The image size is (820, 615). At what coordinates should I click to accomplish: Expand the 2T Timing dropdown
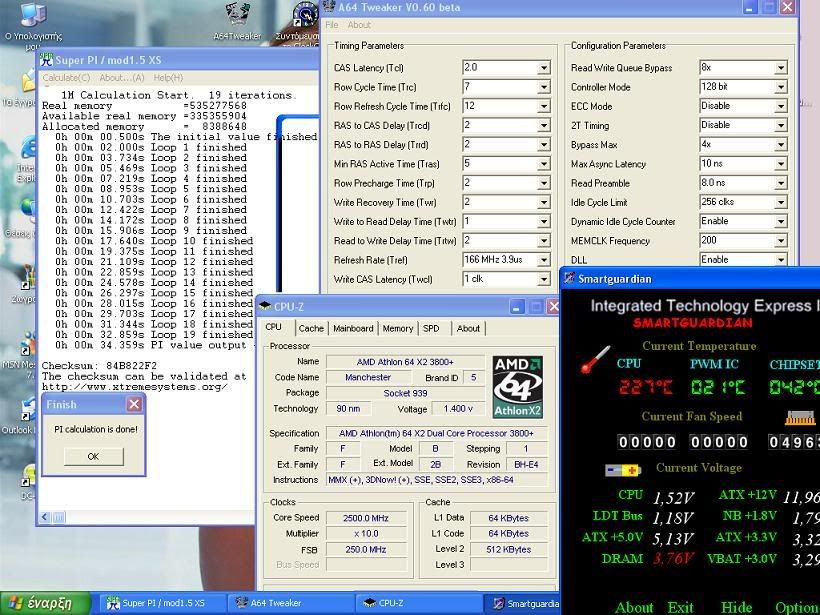[781, 126]
